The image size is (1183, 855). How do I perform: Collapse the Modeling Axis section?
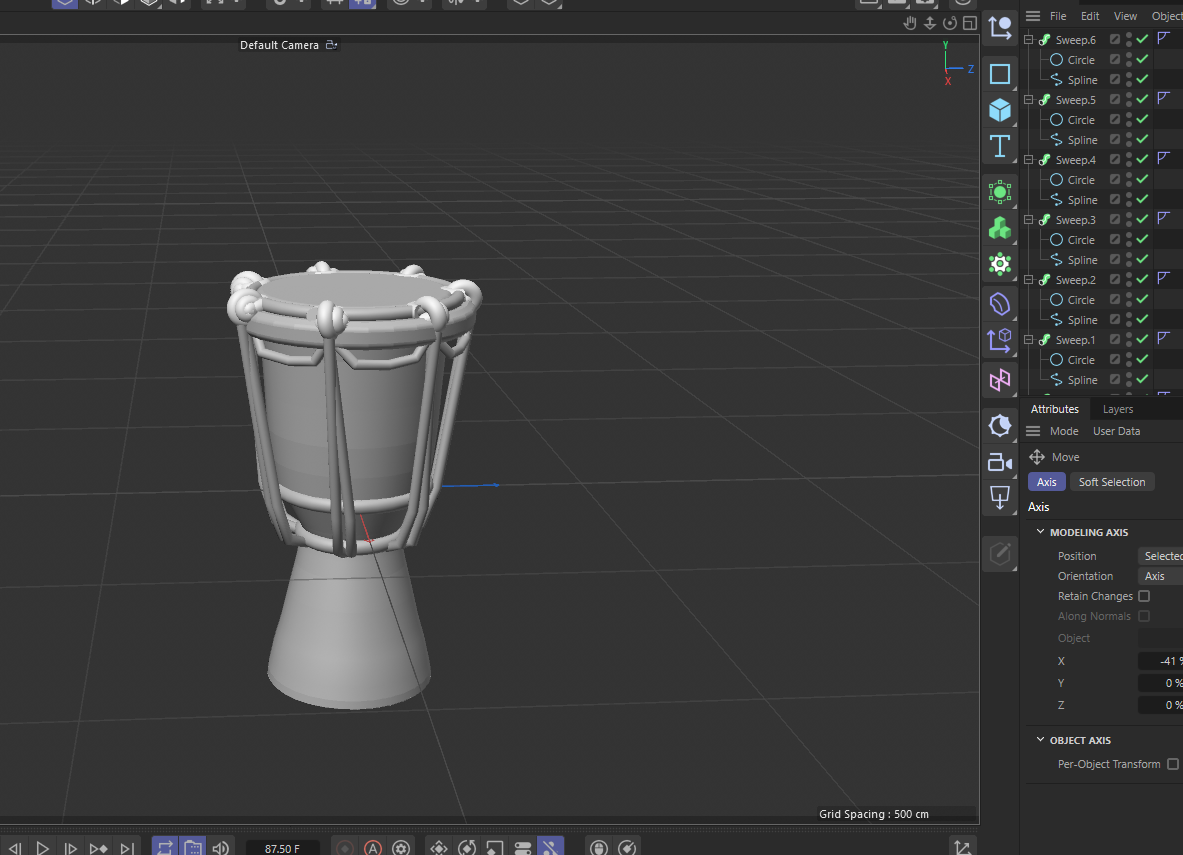(1040, 531)
